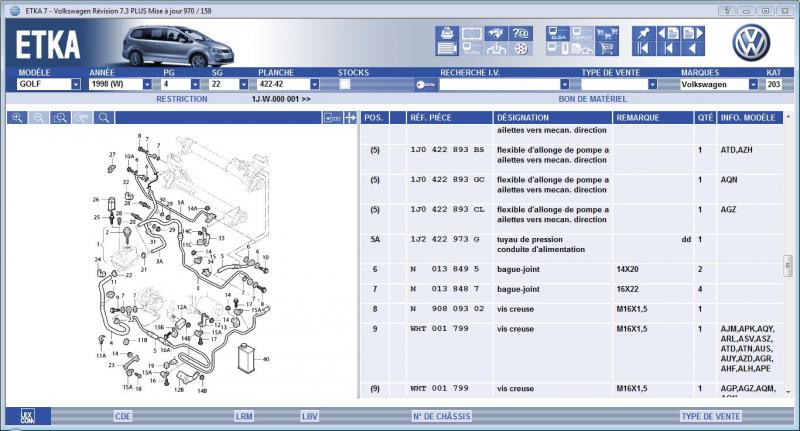This screenshot has height=431, width=800.
Task: Open the MARQUES dropdown showing Volkswagen
Action: coord(753,84)
